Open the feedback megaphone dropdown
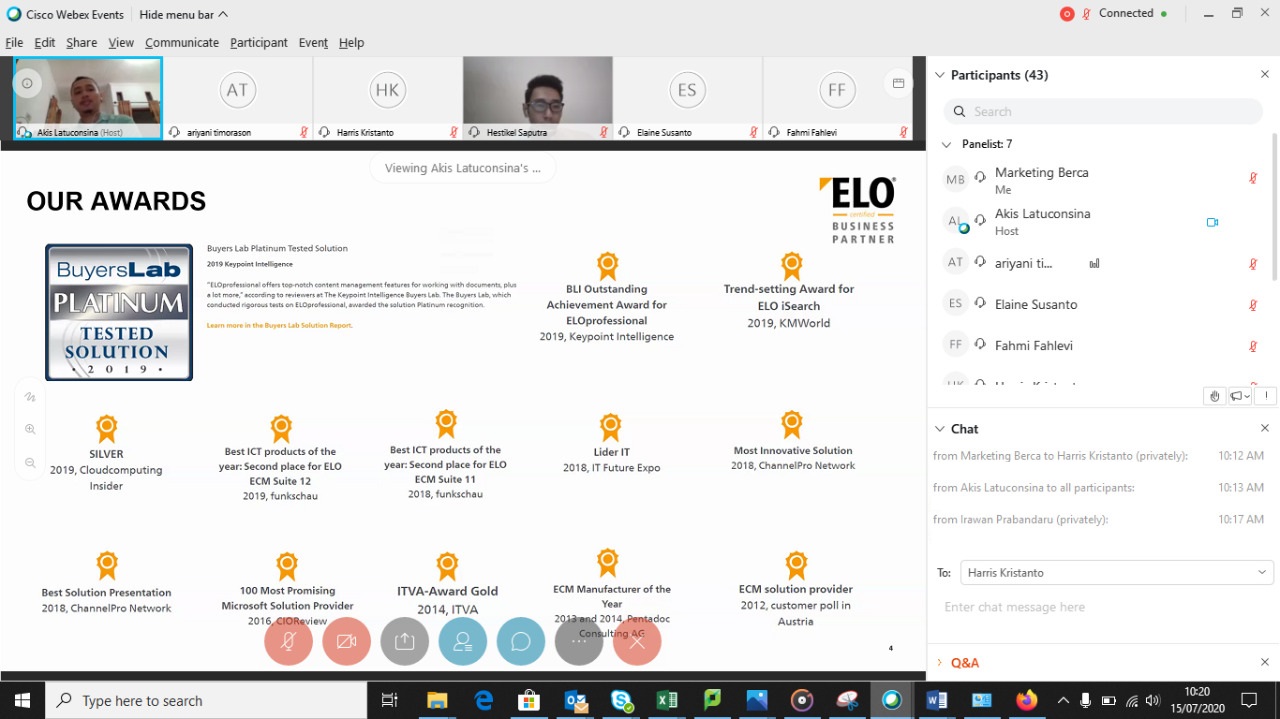This screenshot has width=1280, height=719. coord(1240,396)
